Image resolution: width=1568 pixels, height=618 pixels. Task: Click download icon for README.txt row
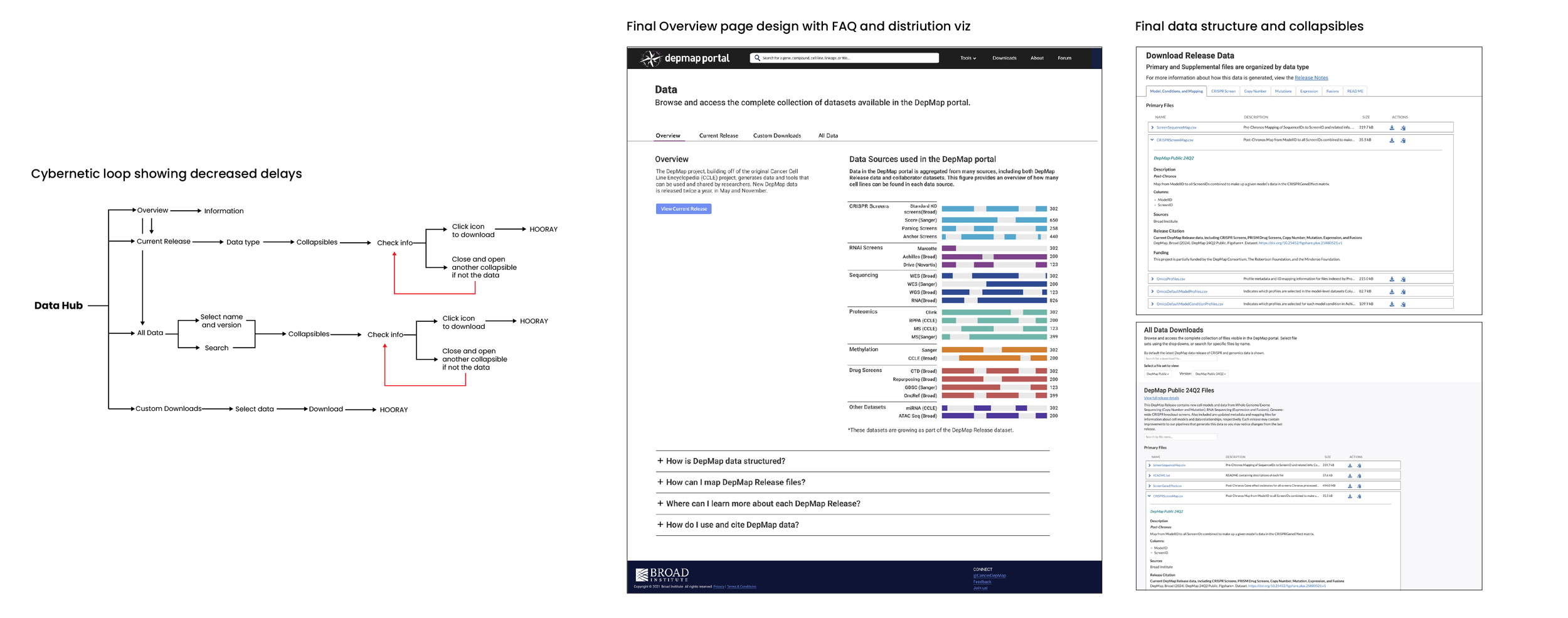coord(1350,476)
